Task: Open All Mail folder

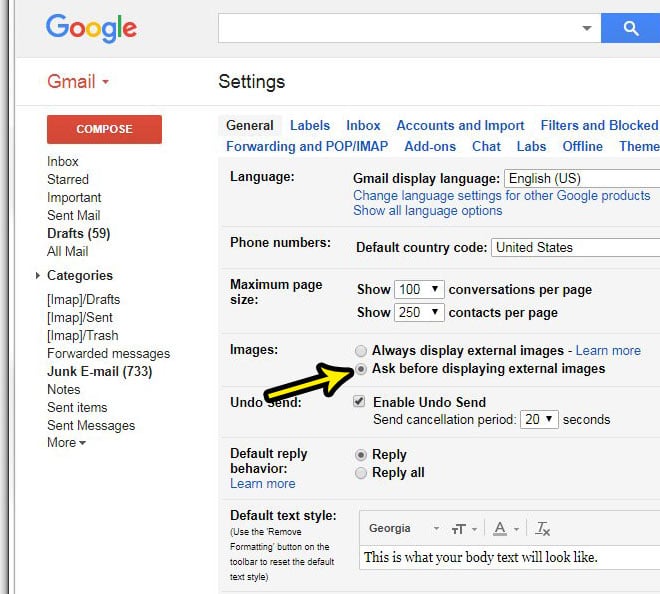Action: (67, 251)
